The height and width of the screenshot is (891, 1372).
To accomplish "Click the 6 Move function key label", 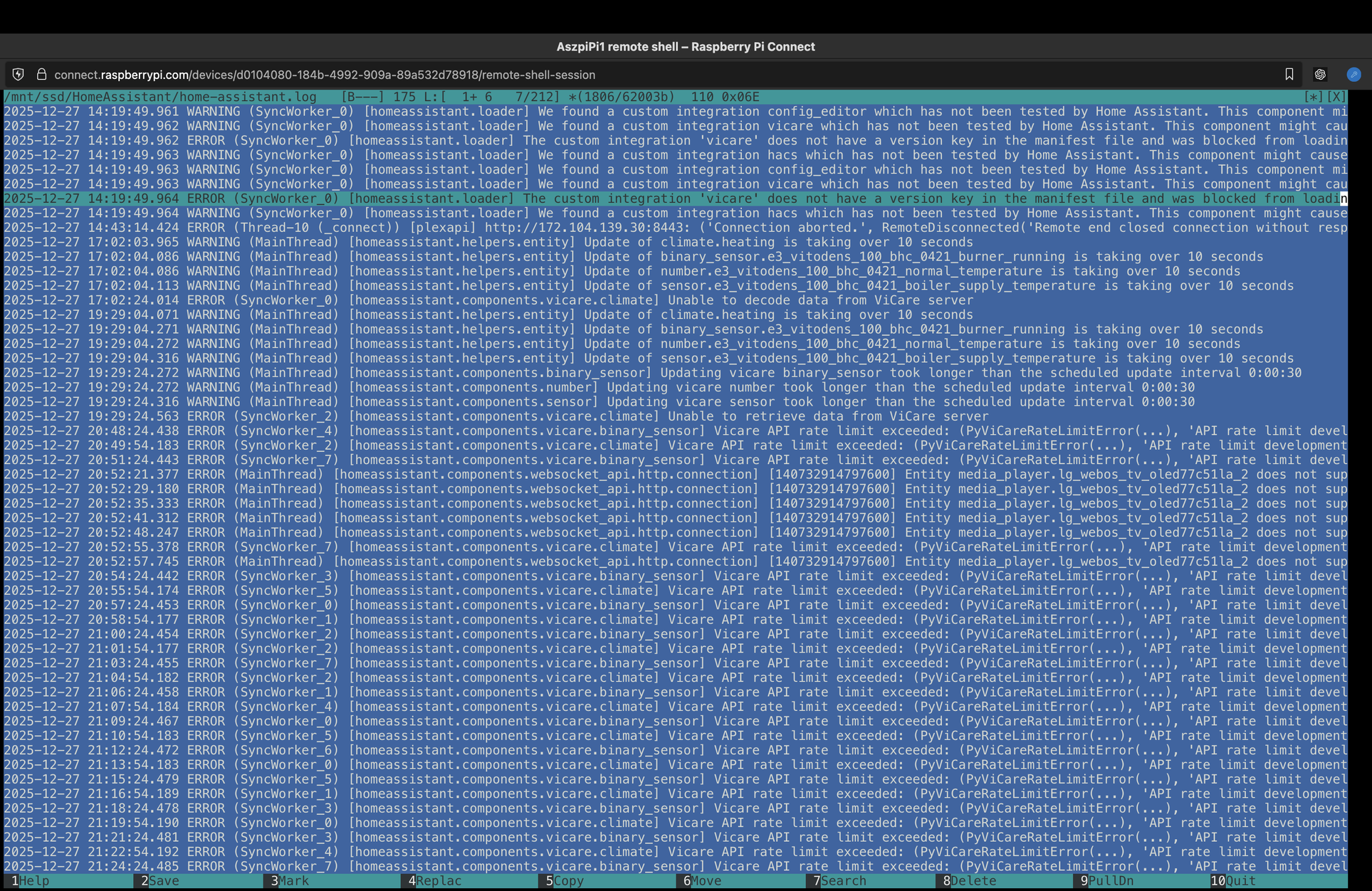I will coord(706,880).
